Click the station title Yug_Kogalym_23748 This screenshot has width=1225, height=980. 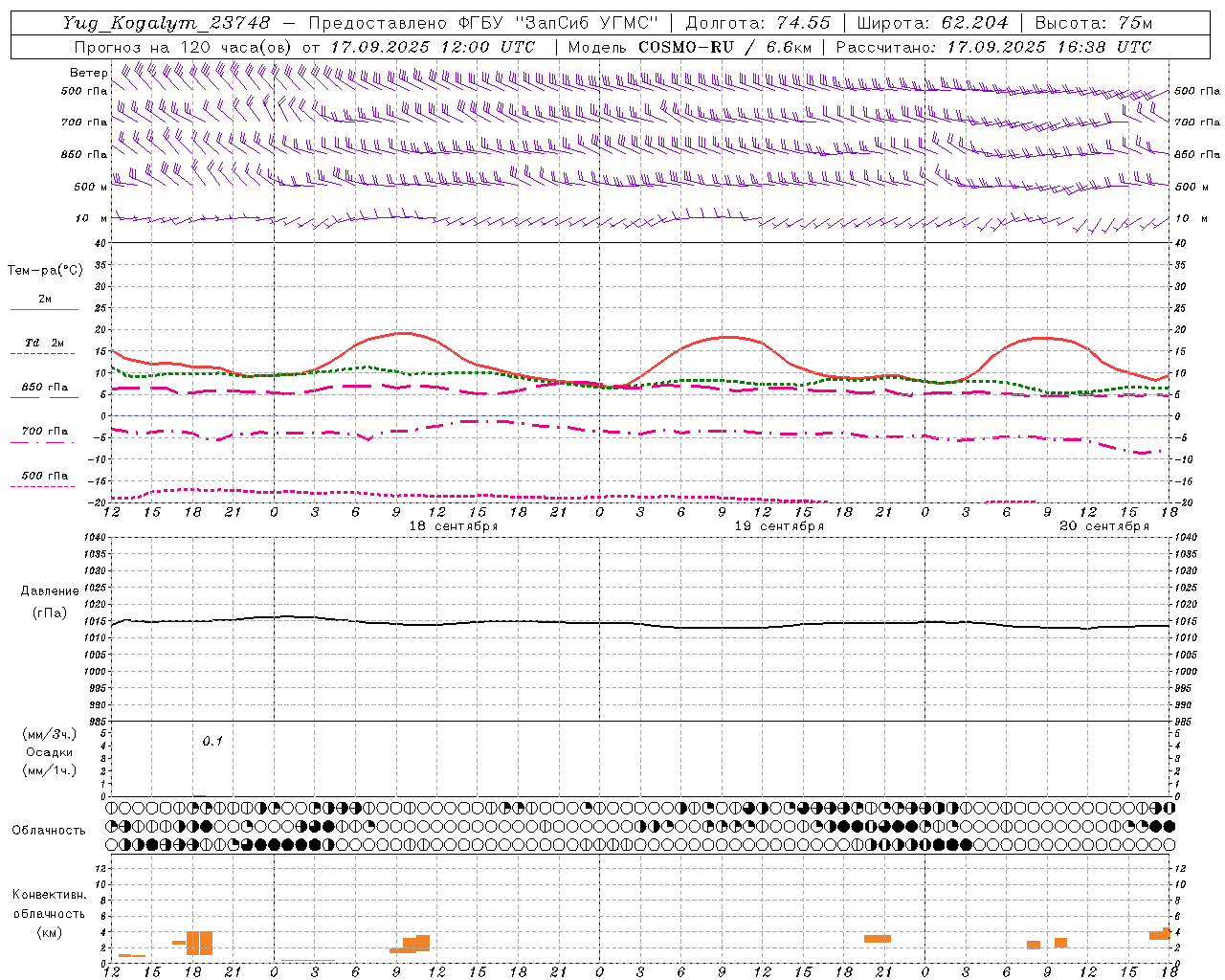[167, 23]
